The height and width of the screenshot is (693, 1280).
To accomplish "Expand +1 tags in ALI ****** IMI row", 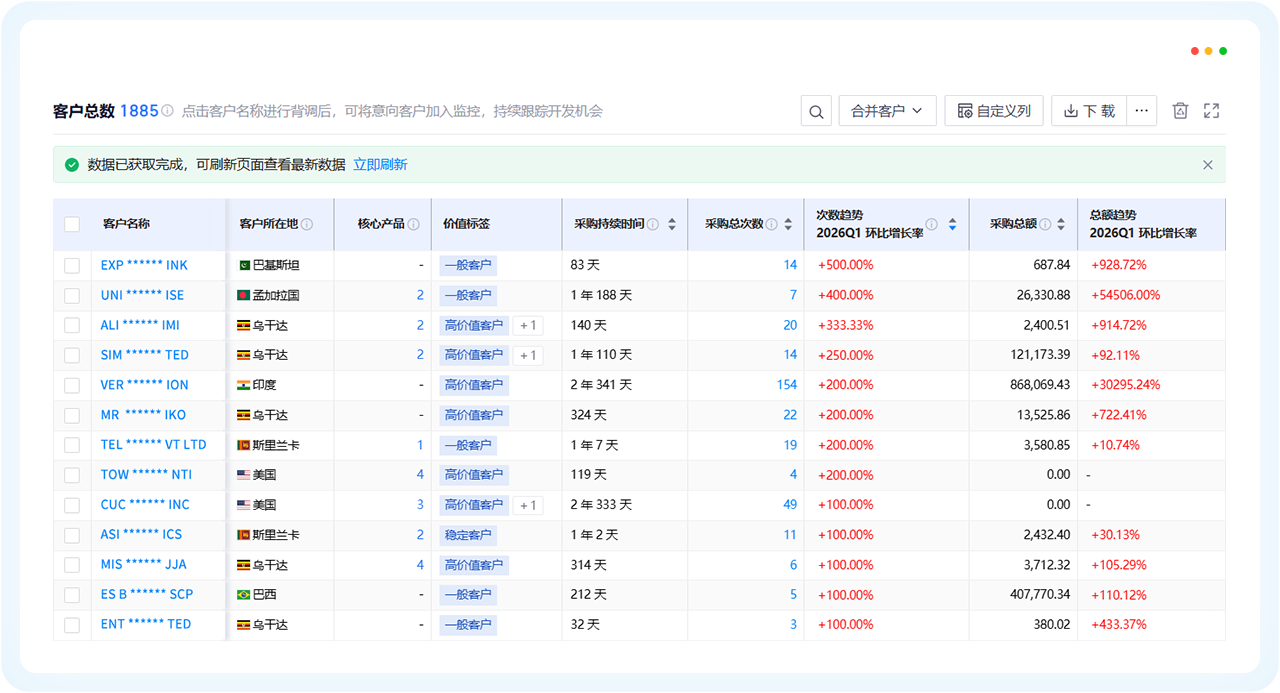I will (528, 325).
